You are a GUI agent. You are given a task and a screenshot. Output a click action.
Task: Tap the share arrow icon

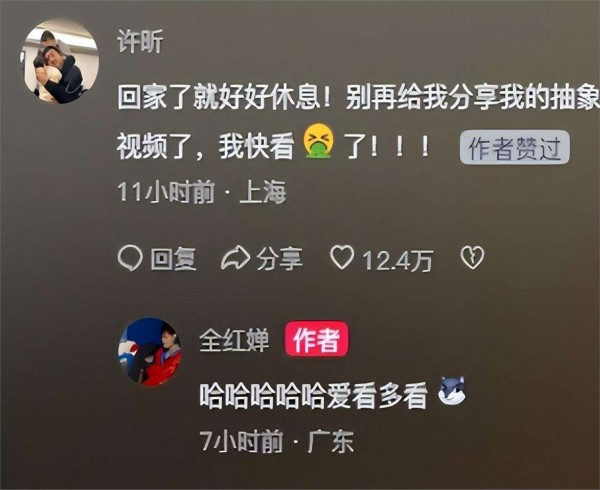click(236, 258)
